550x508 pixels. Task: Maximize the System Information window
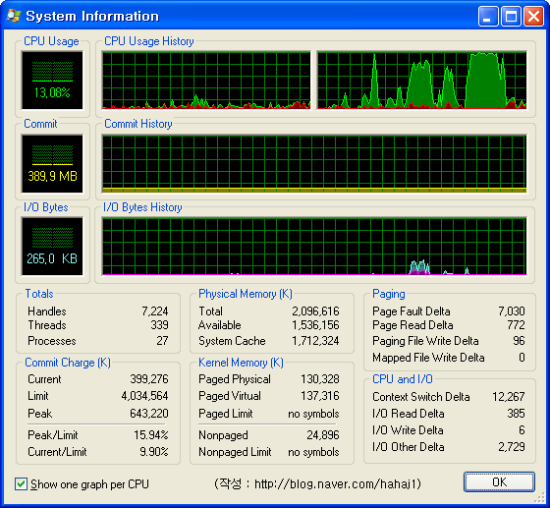pos(511,16)
